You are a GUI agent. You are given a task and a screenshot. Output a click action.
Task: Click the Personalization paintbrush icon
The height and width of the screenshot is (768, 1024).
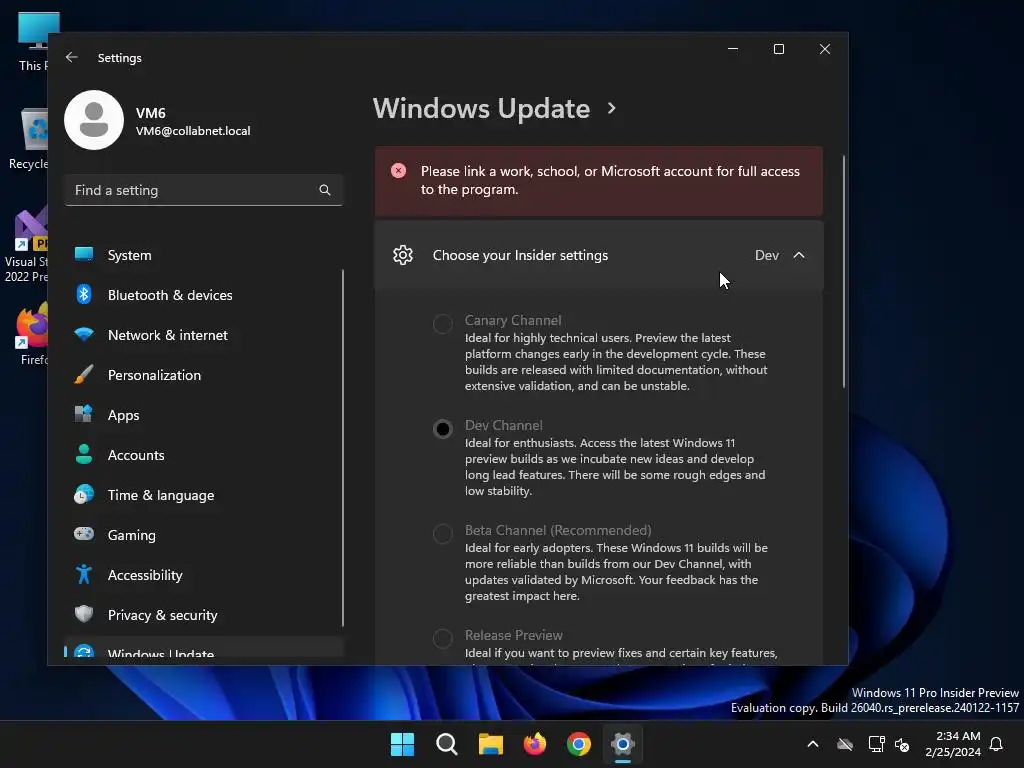pos(84,374)
